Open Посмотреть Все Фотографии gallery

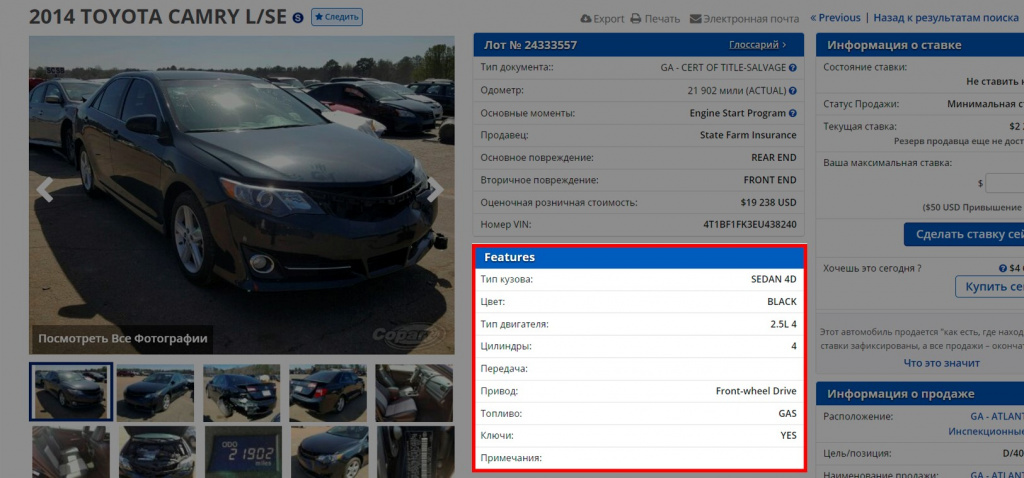pyautogui.click(x=123, y=339)
